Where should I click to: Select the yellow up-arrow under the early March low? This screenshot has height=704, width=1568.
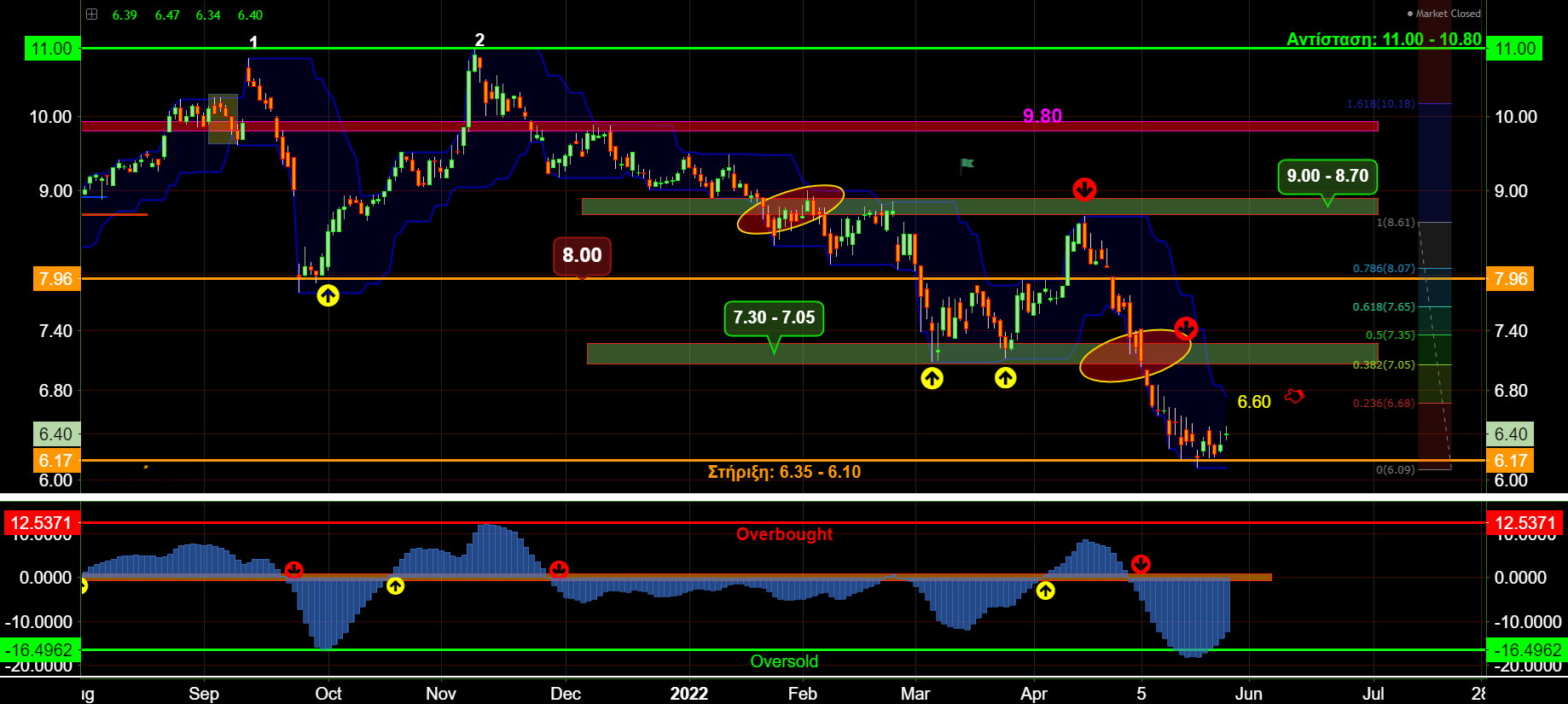tap(932, 377)
